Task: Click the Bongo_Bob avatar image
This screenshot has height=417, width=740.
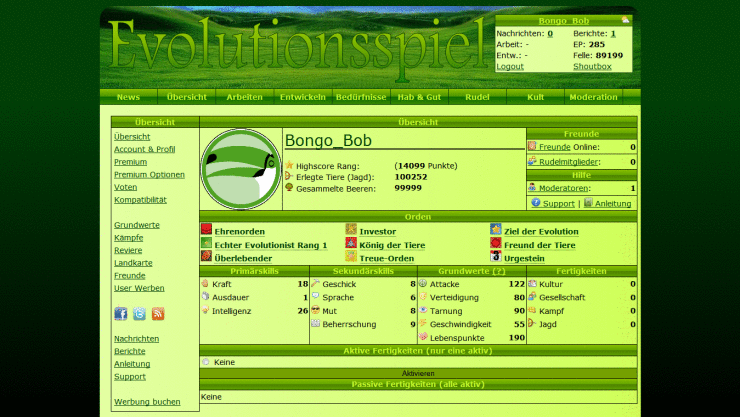Action: (241, 169)
